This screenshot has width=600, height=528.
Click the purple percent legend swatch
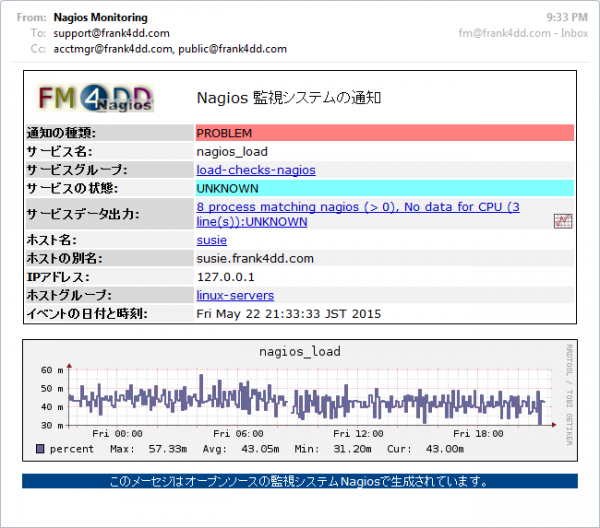(x=40, y=449)
